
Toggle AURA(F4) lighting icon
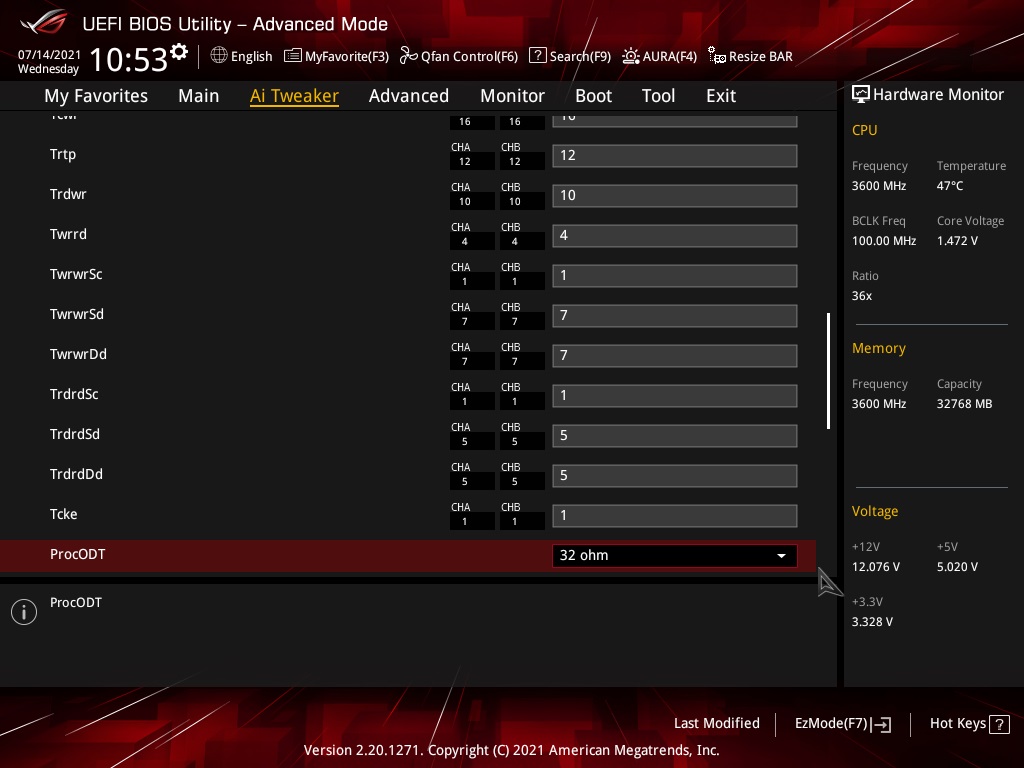click(630, 56)
